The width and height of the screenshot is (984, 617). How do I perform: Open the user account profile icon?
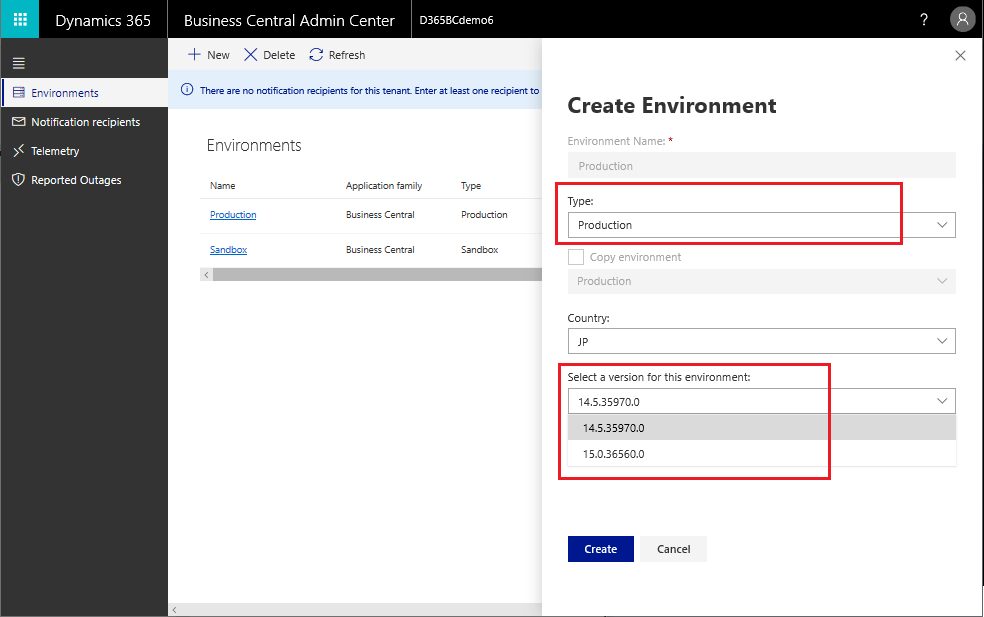tap(962, 20)
